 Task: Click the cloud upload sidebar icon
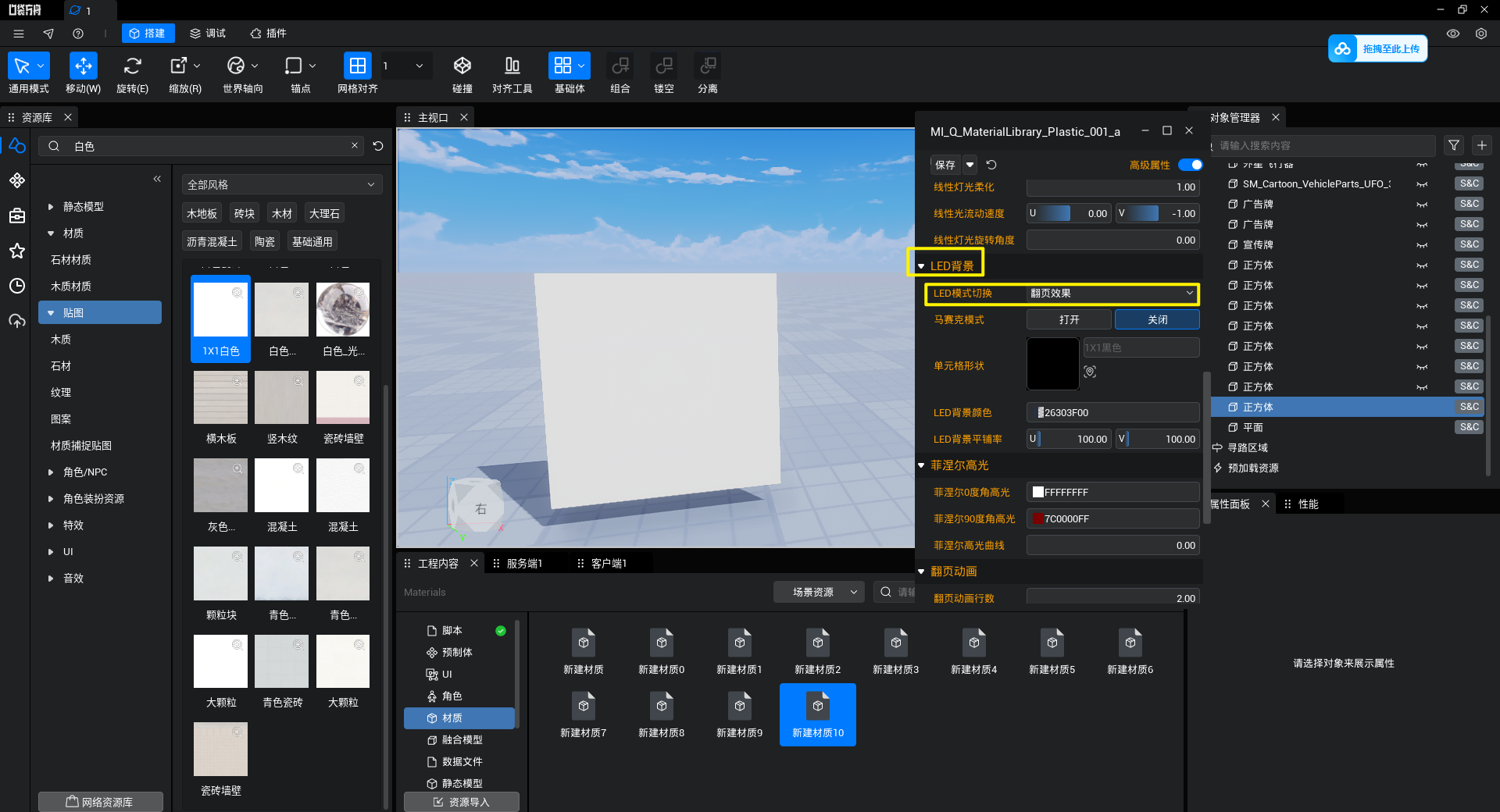click(x=17, y=321)
